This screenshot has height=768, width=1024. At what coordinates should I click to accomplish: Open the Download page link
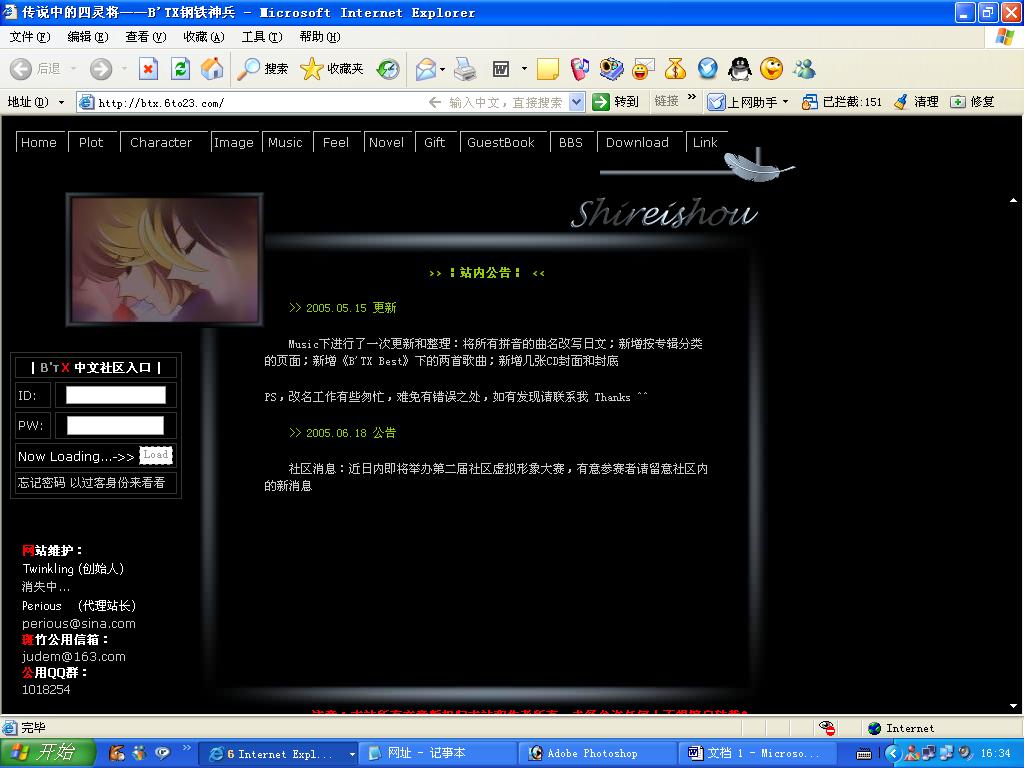637,142
